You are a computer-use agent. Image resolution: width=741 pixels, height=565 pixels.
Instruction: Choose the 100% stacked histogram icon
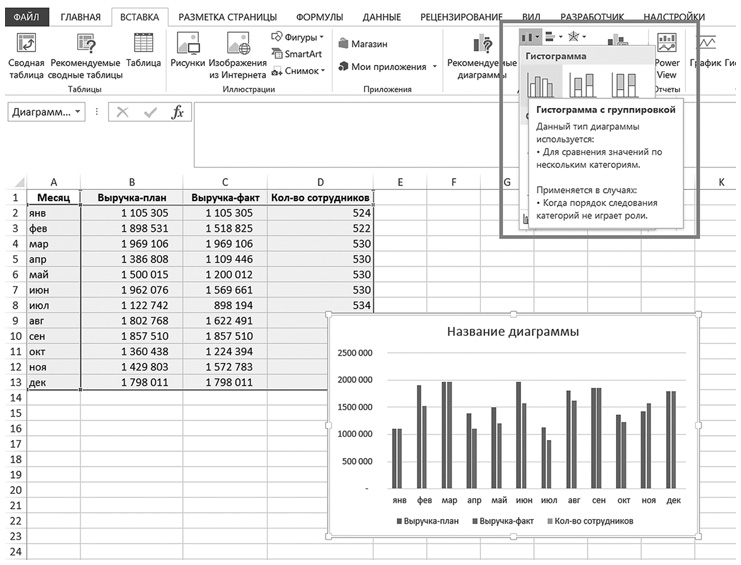[x=624, y=84]
